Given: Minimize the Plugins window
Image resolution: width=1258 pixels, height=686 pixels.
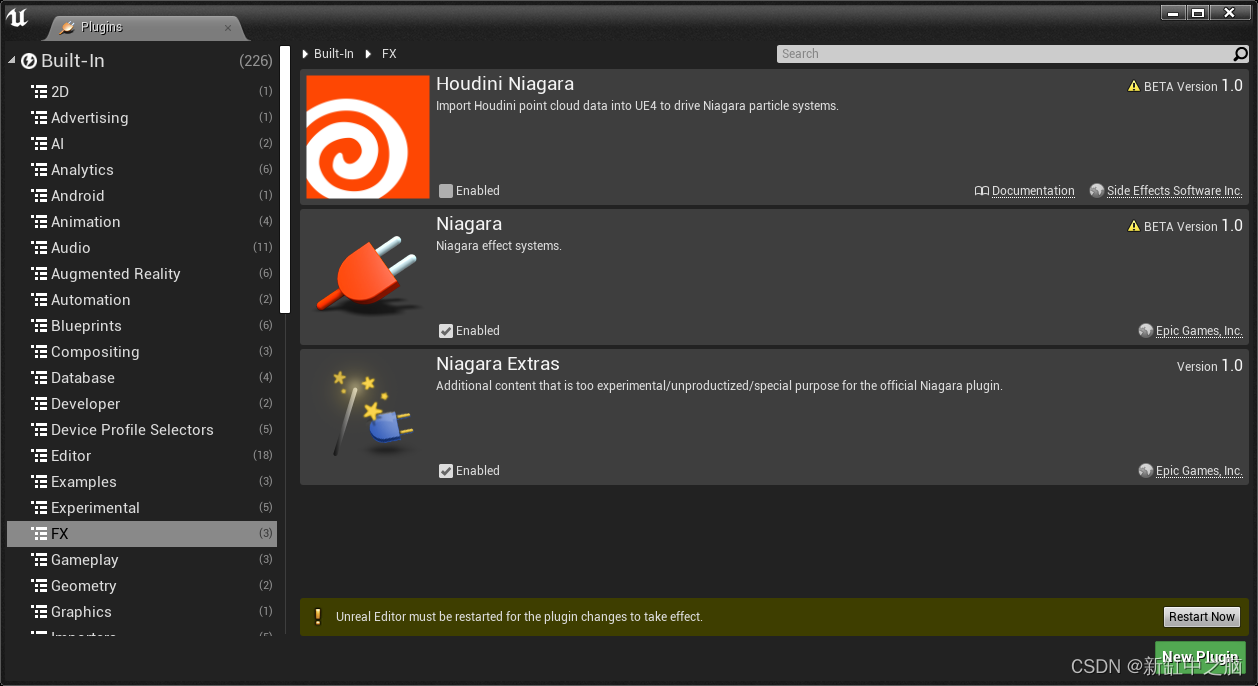Looking at the screenshot, I should click(x=1173, y=13).
